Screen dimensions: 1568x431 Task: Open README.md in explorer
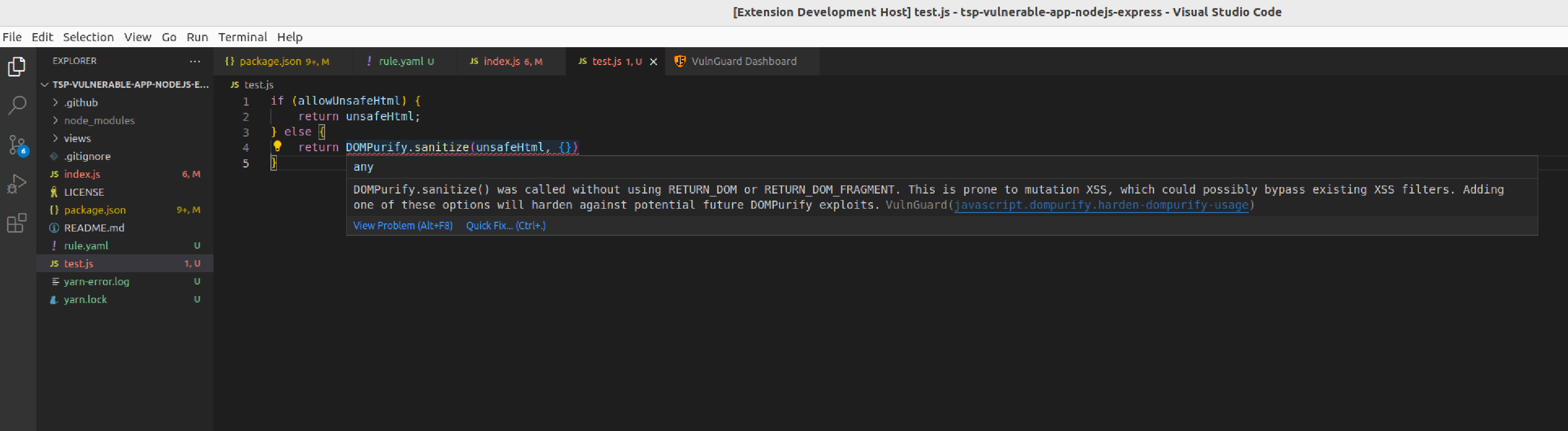pyautogui.click(x=125, y=228)
